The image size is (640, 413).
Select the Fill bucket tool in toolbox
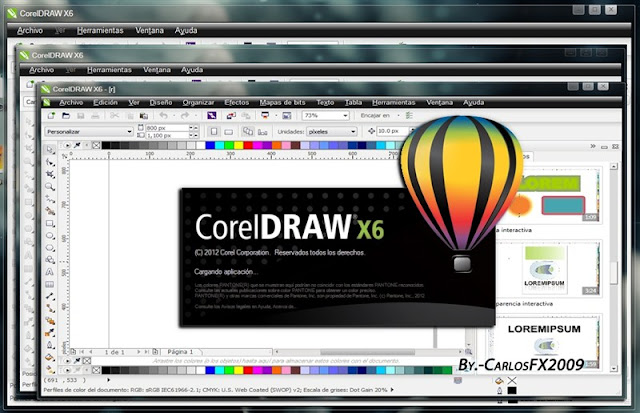point(50,358)
